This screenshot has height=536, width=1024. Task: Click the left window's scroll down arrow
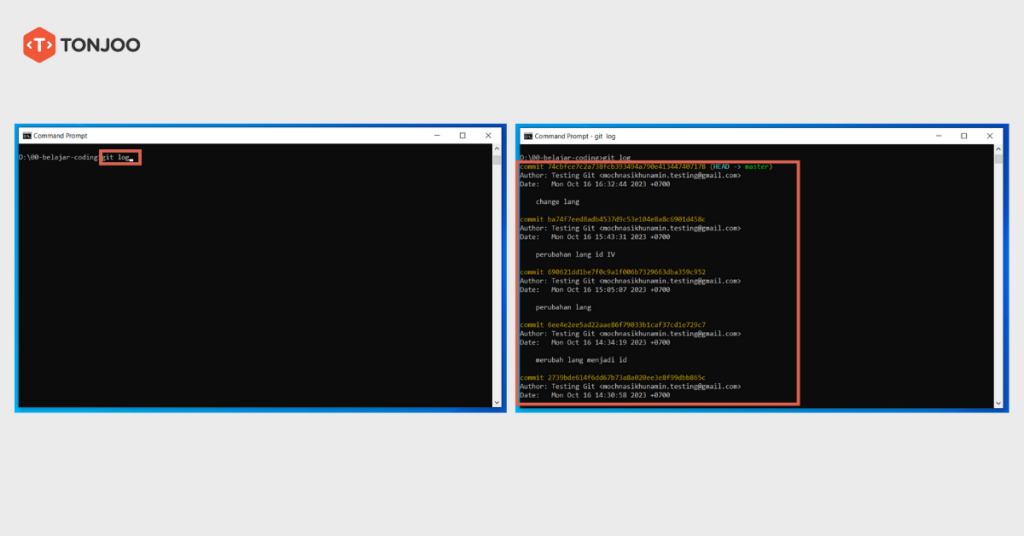[x=499, y=402]
